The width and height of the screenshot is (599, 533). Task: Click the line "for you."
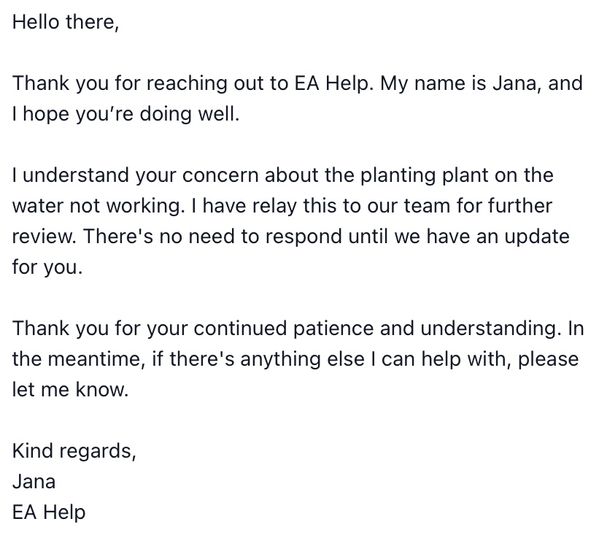pos(47,267)
